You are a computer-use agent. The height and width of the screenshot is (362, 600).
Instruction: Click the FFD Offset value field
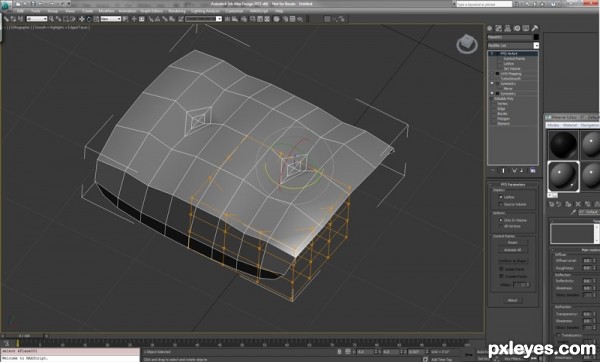tap(519, 285)
